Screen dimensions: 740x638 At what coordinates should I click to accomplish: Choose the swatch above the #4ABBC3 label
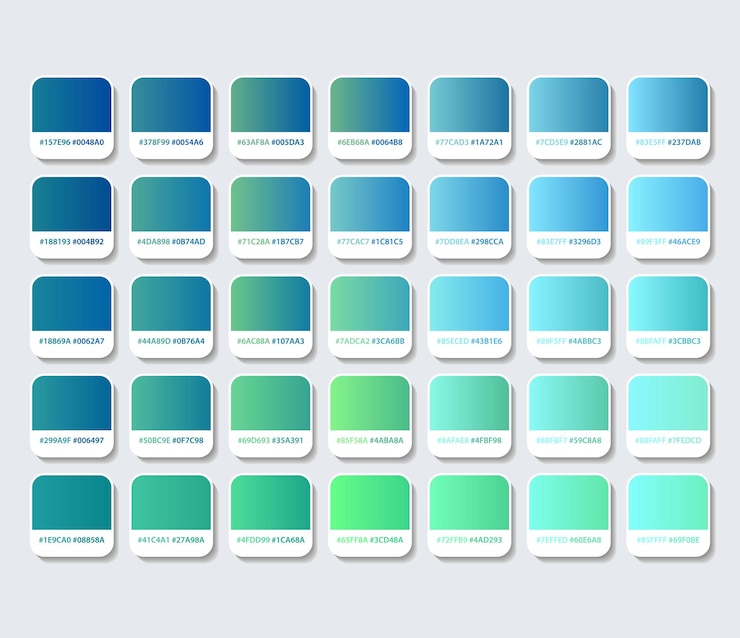tap(569, 304)
